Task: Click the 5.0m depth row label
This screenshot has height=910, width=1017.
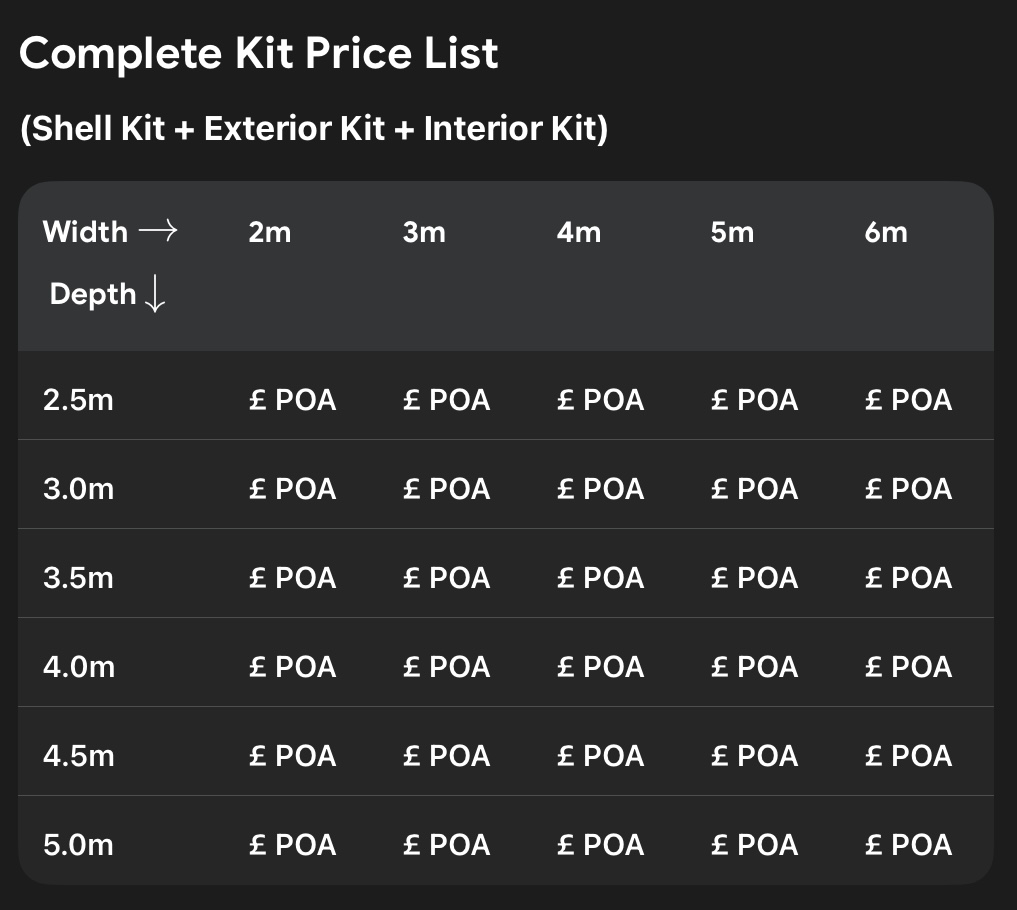Action: (78, 845)
